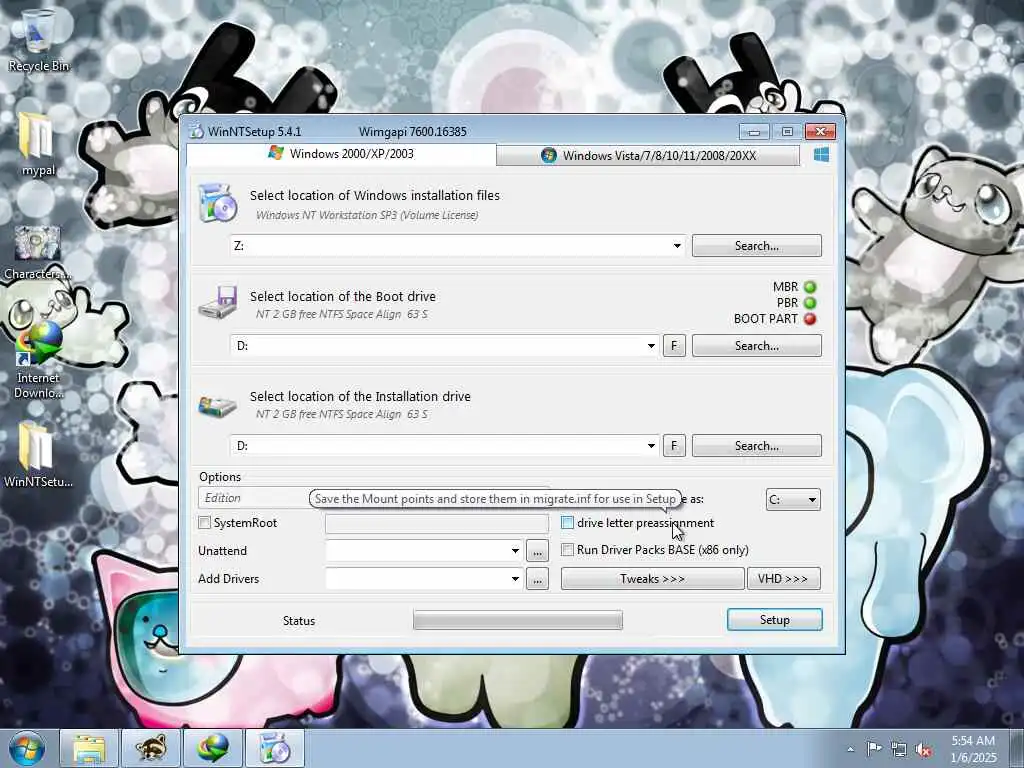
Task: Click the Show desktop strip
Action: [1017, 748]
